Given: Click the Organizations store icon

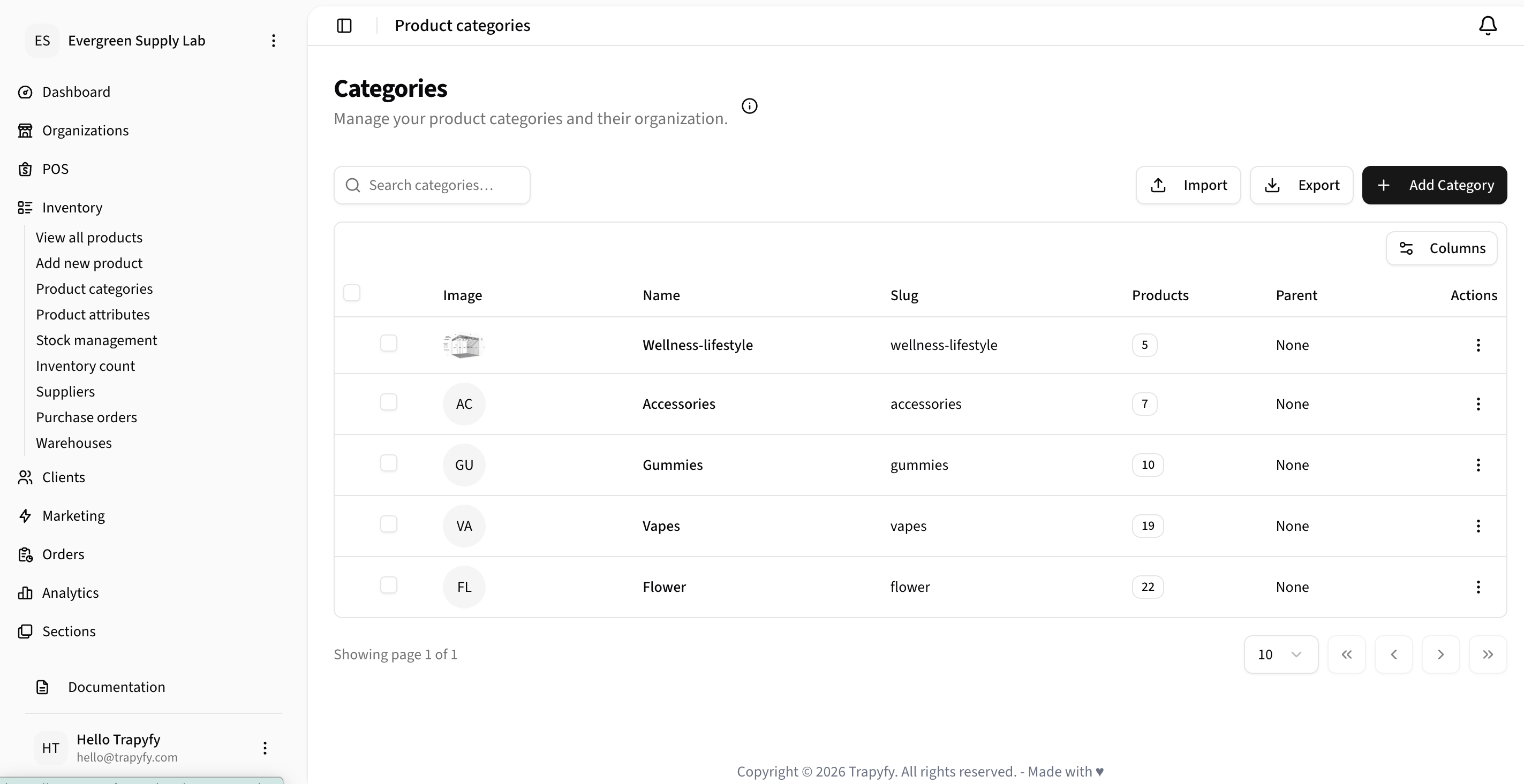Looking at the screenshot, I should click(x=25, y=131).
